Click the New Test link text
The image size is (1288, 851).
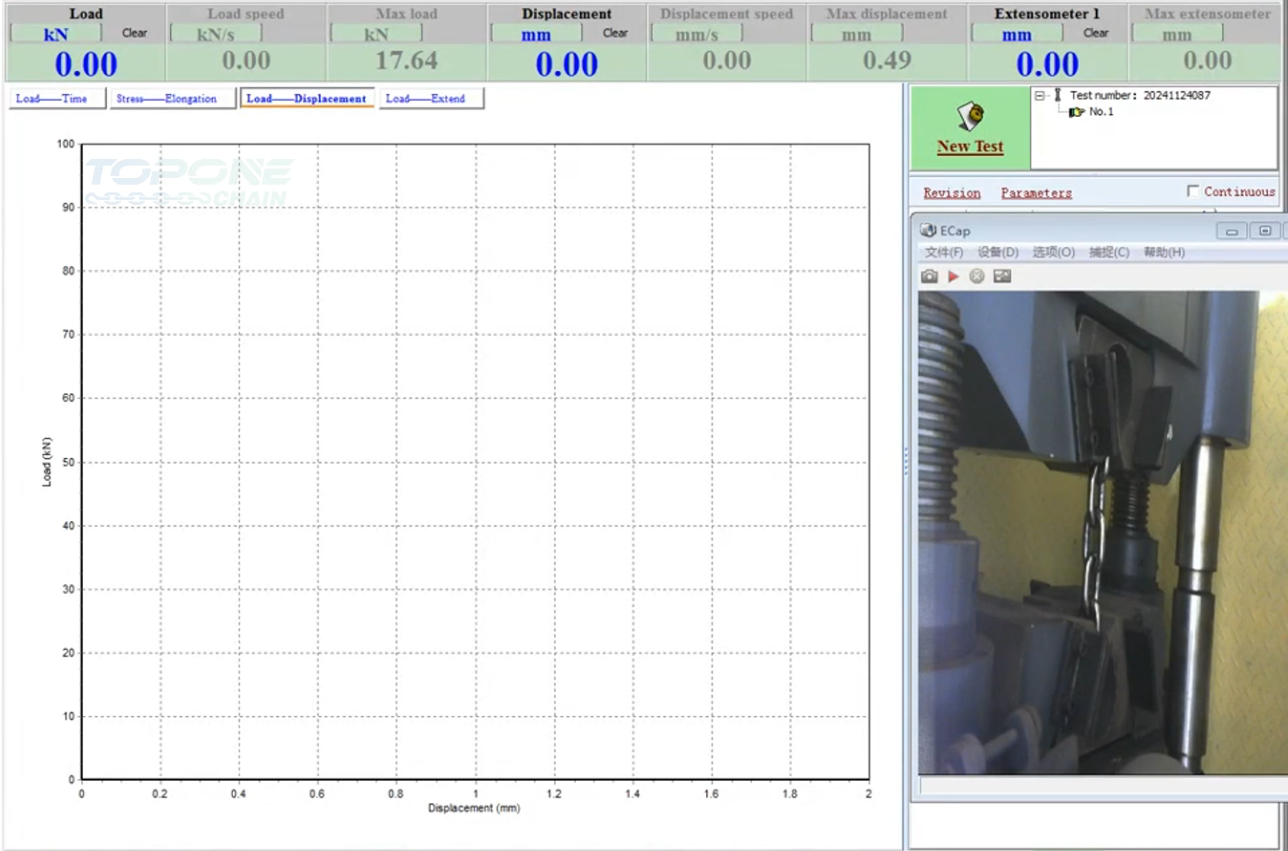coord(970,146)
